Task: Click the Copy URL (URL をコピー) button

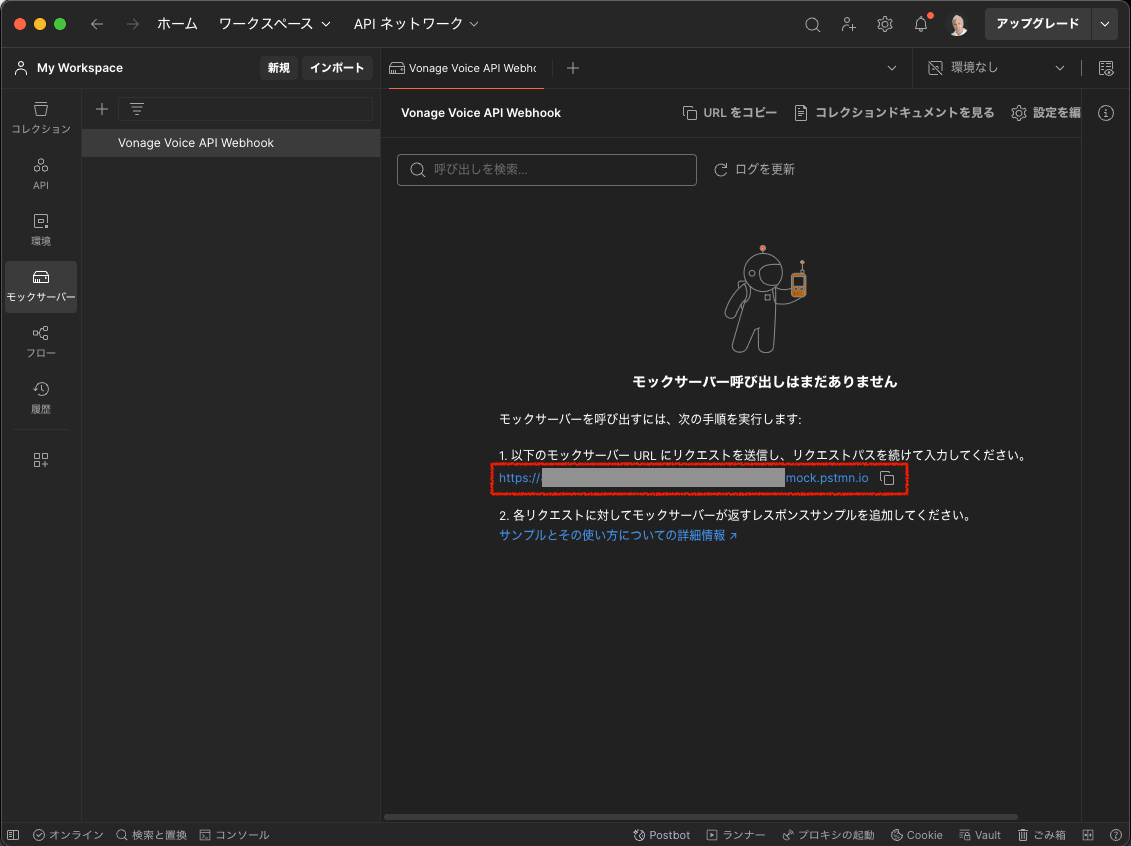Action: click(730, 113)
